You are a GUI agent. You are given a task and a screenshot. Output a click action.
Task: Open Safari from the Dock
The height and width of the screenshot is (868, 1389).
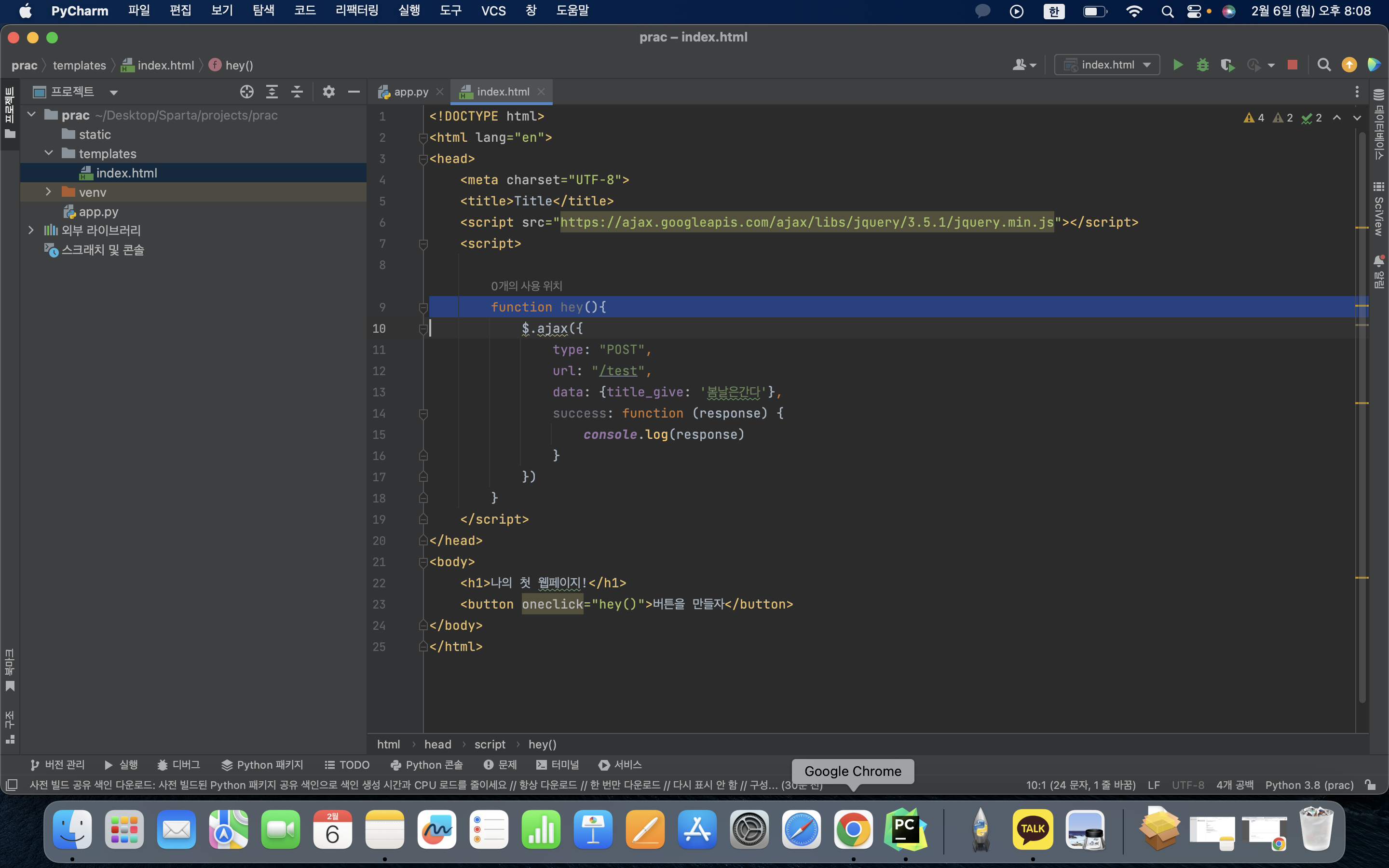[801, 829]
